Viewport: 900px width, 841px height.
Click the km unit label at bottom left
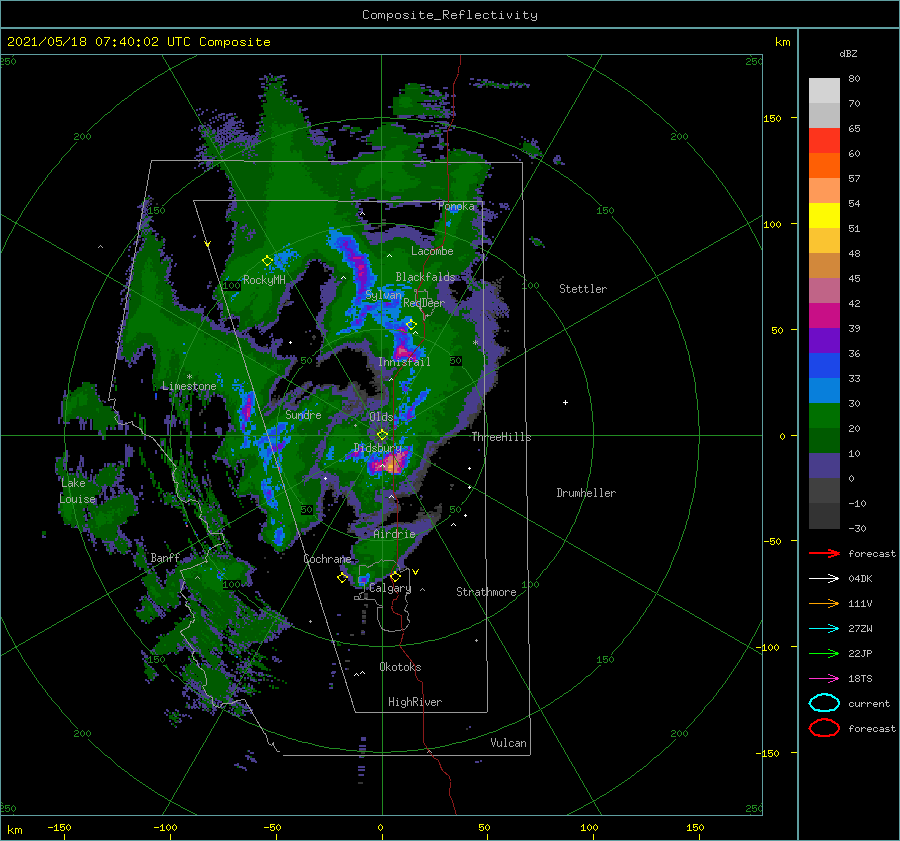[15, 830]
